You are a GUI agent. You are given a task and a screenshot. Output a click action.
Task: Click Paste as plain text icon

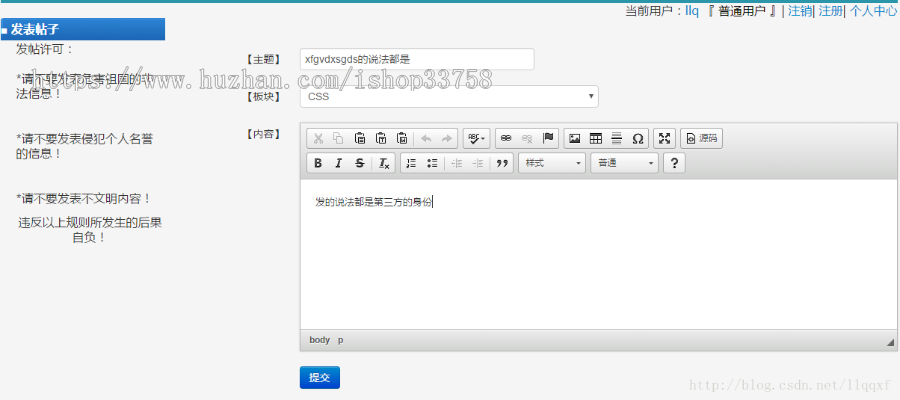pyautogui.click(x=381, y=138)
